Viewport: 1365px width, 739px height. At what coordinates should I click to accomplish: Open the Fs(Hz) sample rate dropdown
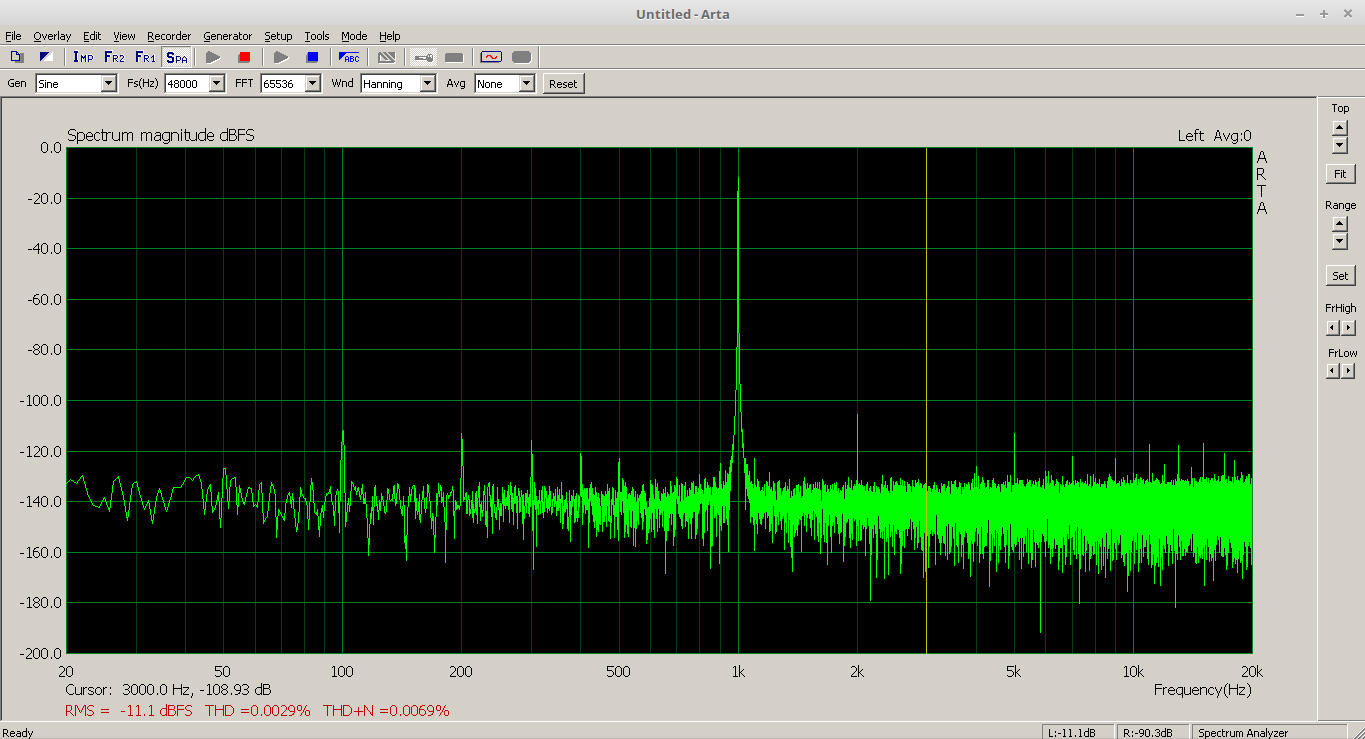pyautogui.click(x=217, y=84)
